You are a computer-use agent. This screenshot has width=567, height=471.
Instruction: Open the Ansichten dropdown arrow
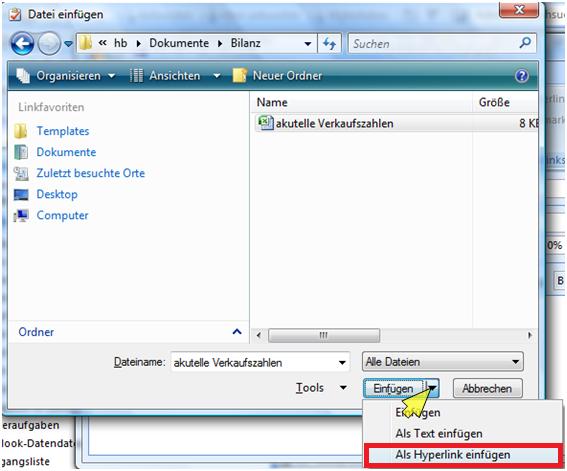point(217,76)
